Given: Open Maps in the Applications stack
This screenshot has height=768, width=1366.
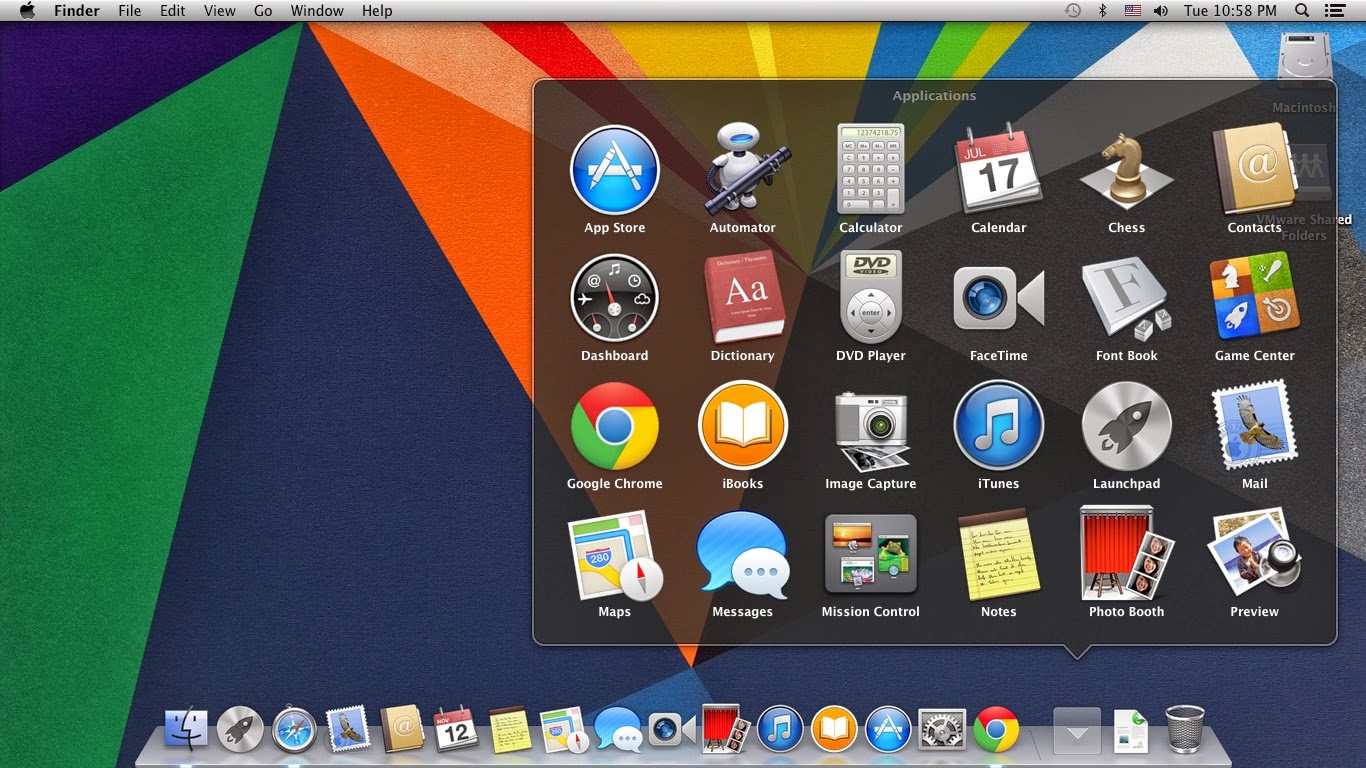Looking at the screenshot, I should 614,554.
